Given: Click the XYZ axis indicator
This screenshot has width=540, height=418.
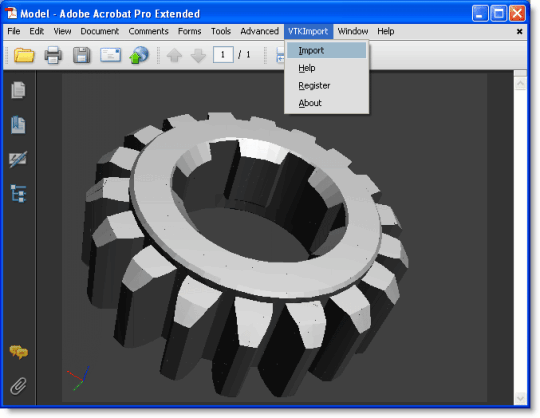Looking at the screenshot, I should tap(79, 378).
